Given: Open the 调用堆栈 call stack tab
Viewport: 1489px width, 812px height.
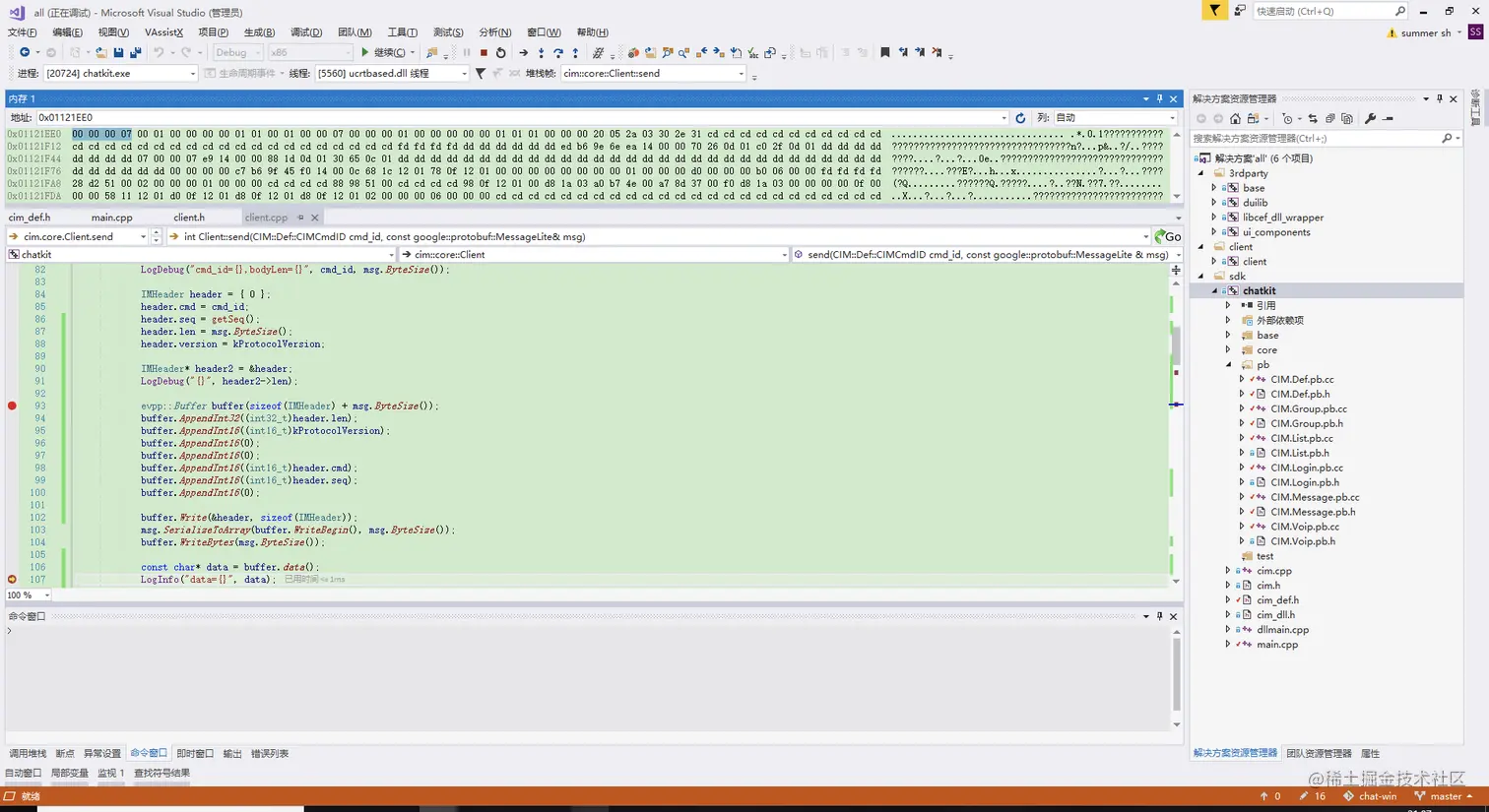Looking at the screenshot, I should [x=28, y=754].
